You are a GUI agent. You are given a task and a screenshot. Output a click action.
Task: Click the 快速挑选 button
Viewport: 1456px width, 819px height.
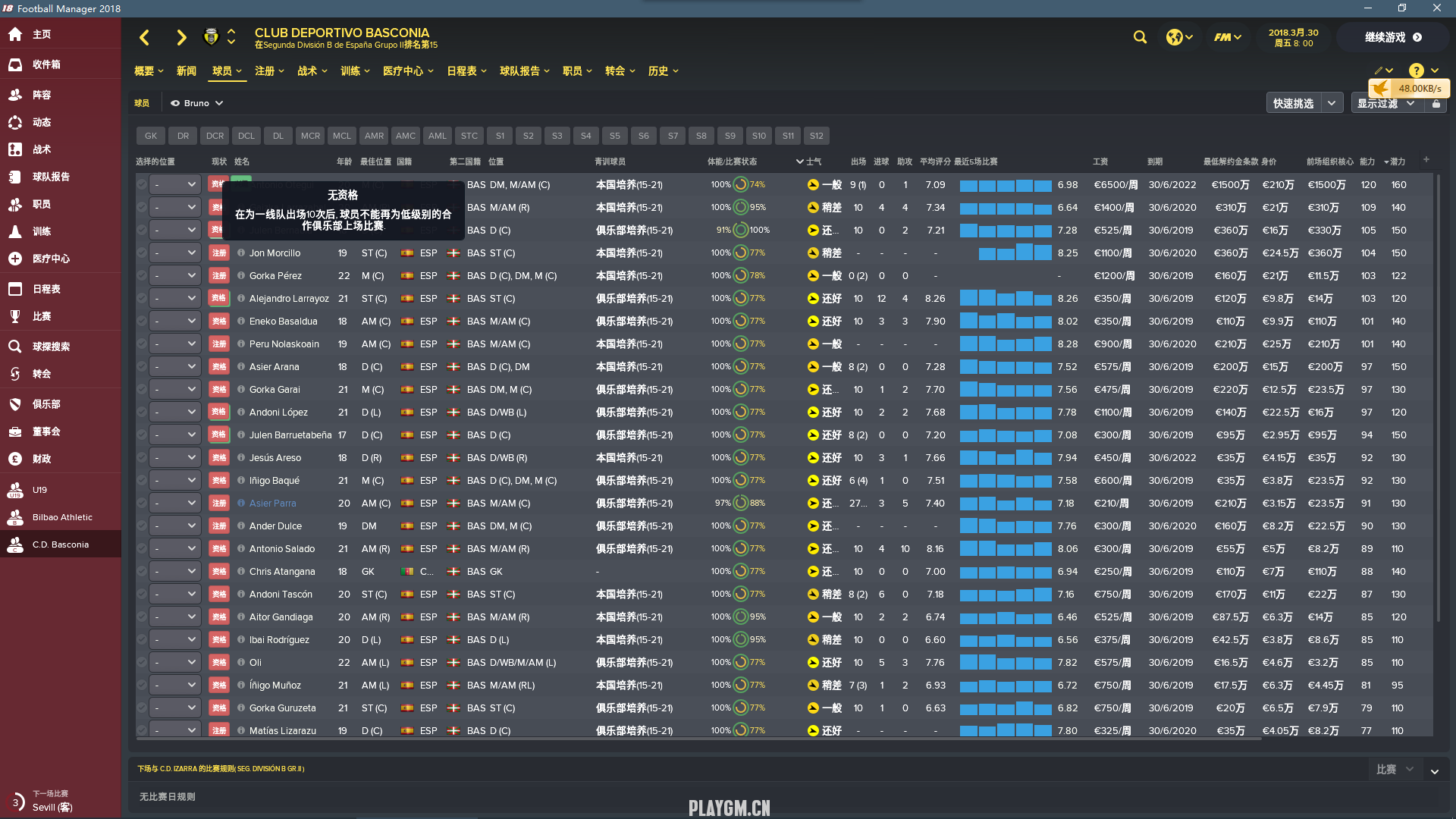1294,103
